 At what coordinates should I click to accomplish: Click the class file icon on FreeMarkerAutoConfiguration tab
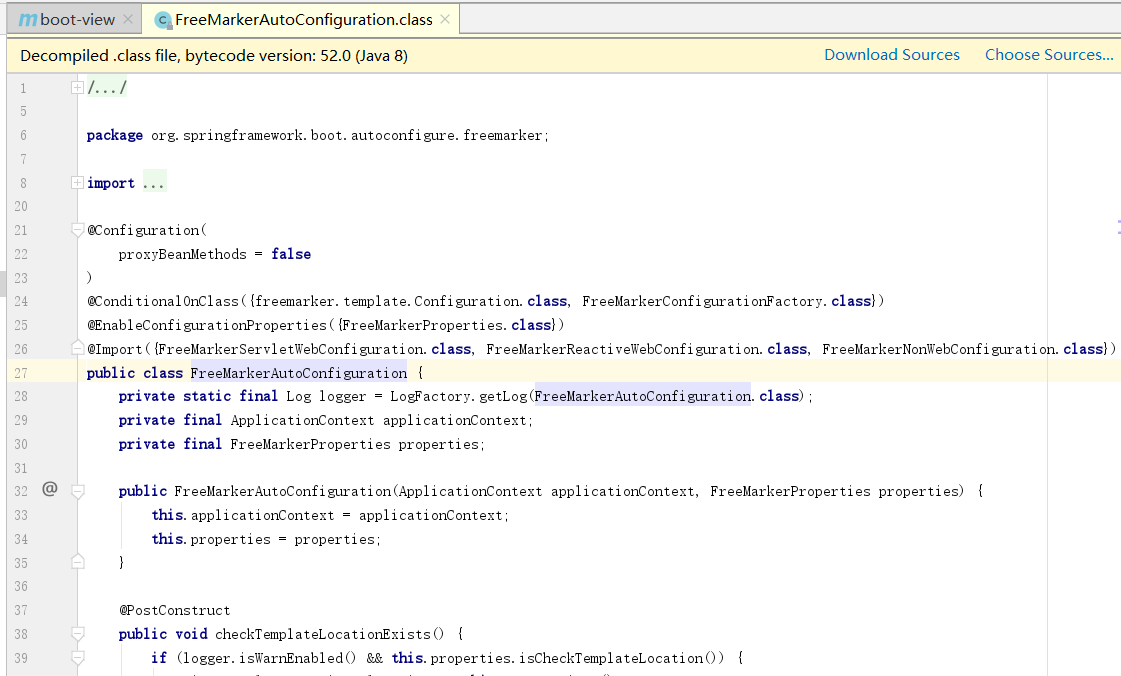pos(163,20)
